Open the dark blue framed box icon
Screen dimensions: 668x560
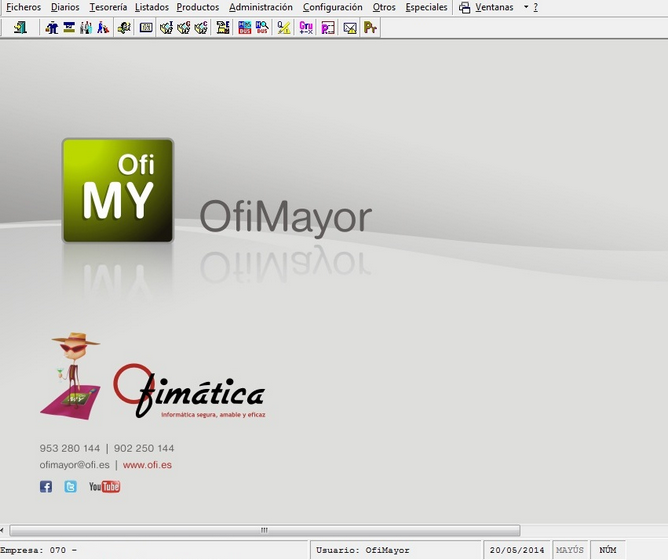[146, 28]
